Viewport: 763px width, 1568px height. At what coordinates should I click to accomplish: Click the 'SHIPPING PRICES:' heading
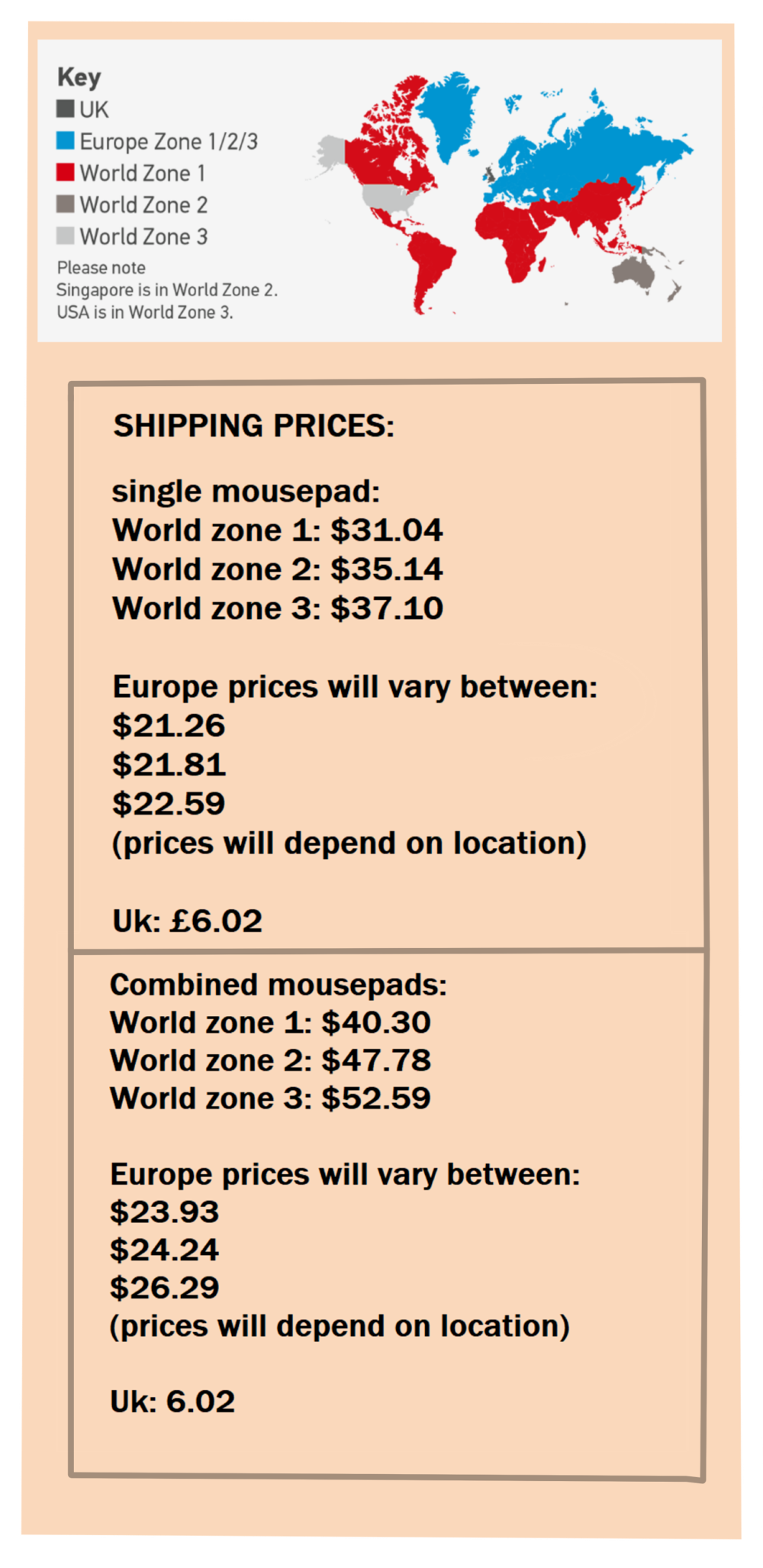coord(253,426)
